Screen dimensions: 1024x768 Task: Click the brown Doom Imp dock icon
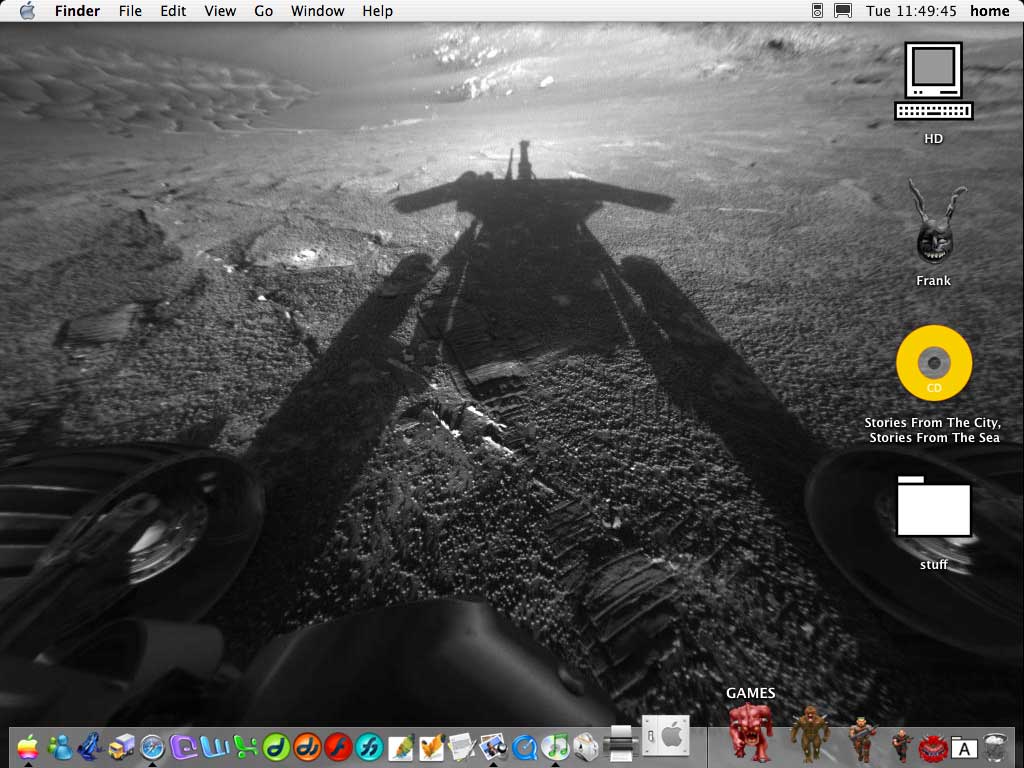pos(810,734)
